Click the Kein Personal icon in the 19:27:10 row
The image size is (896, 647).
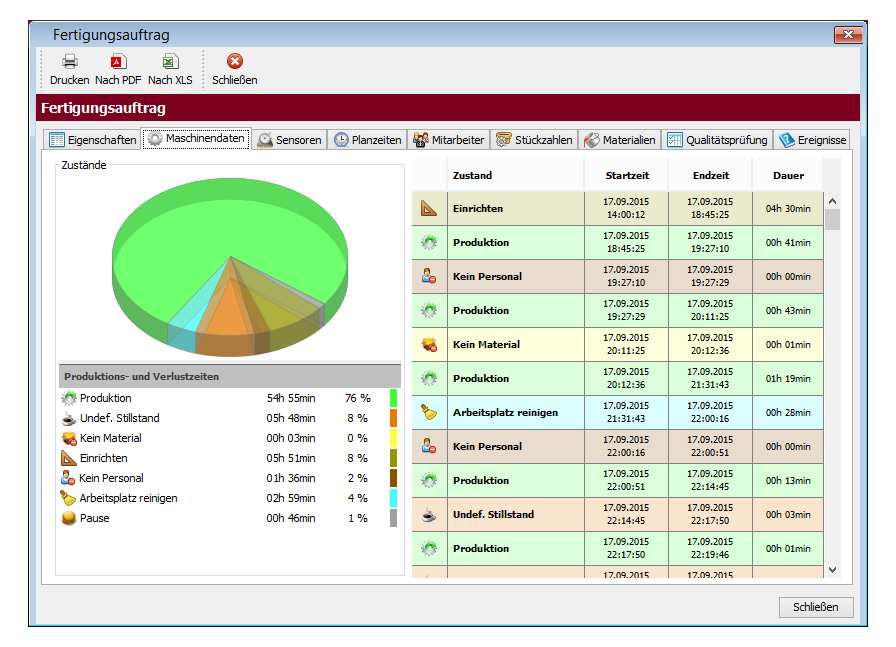(x=429, y=277)
